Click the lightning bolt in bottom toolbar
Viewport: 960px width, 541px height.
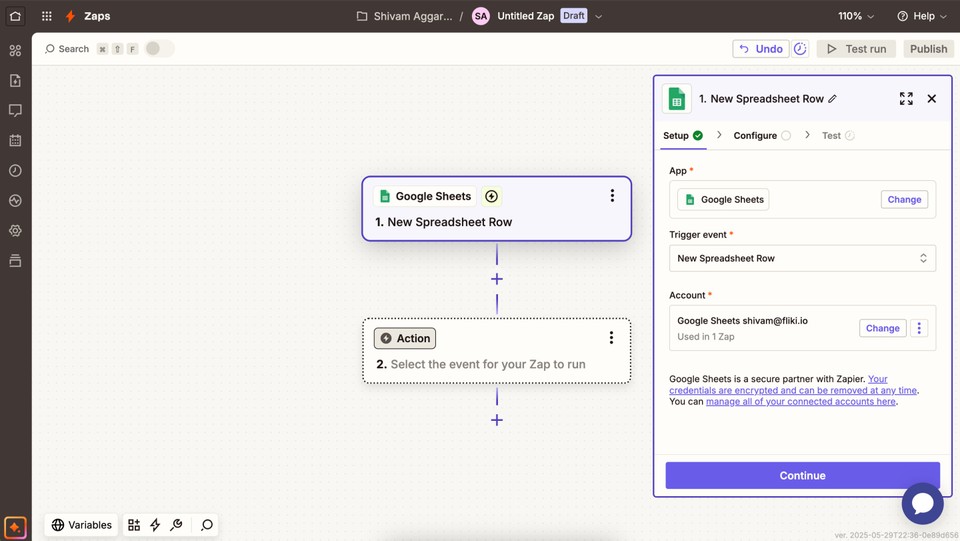click(155, 524)
